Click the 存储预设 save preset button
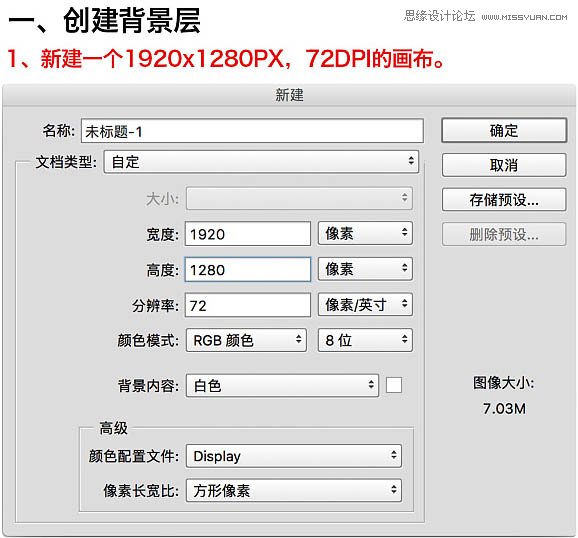This screenshot has height=538, width=578. click(504, 199)
